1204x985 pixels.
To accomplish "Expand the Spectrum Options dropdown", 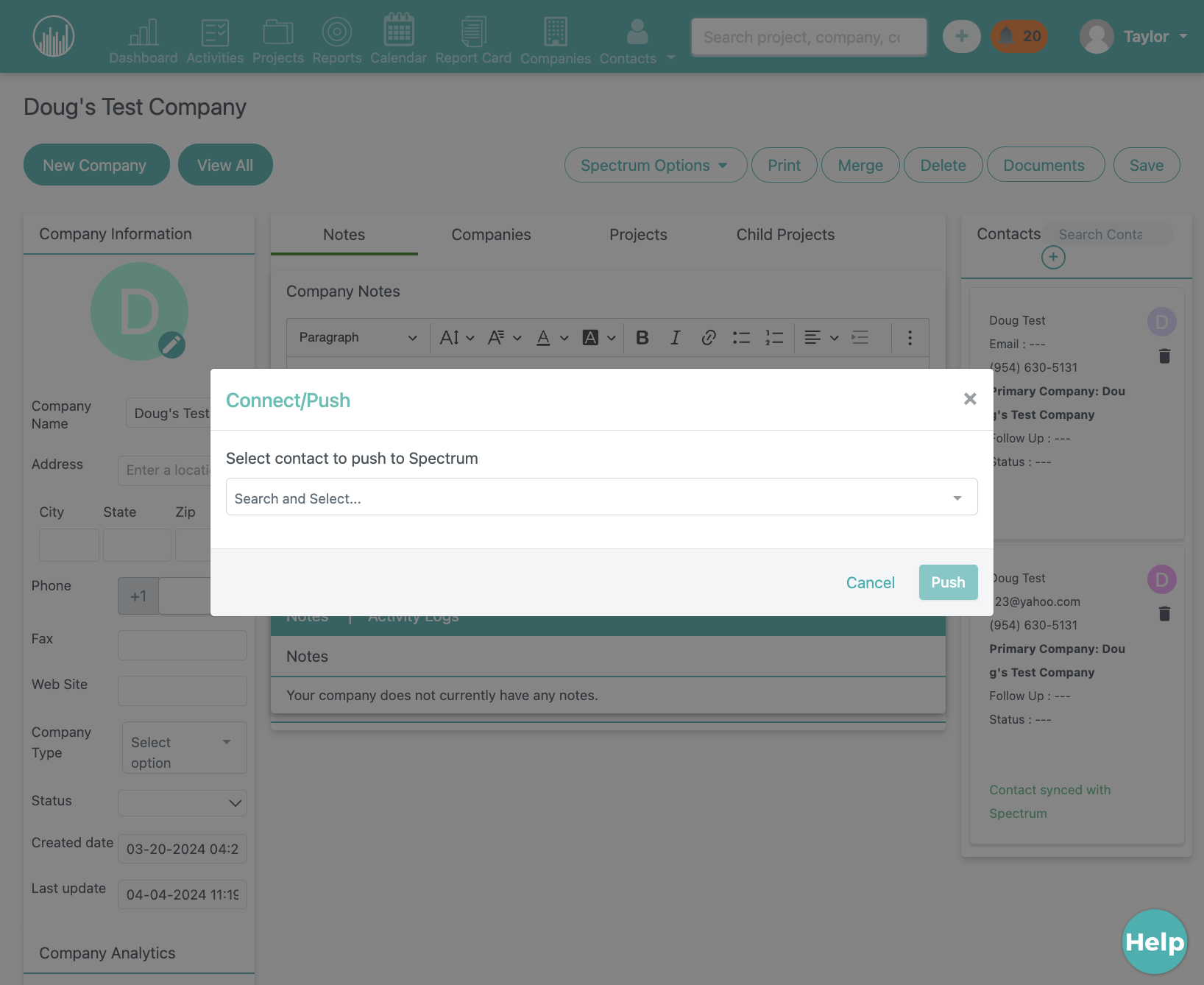I will click(656, 165).
